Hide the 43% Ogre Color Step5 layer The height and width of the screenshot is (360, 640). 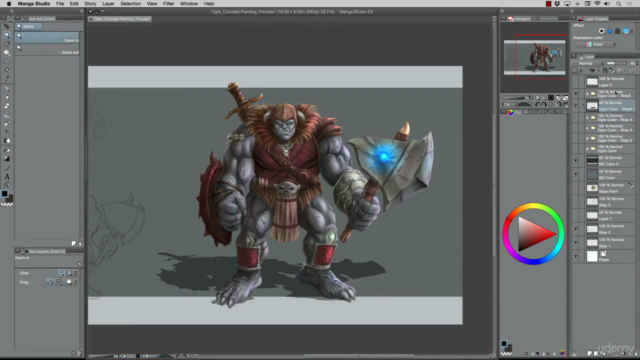click(x=576, y=106)
